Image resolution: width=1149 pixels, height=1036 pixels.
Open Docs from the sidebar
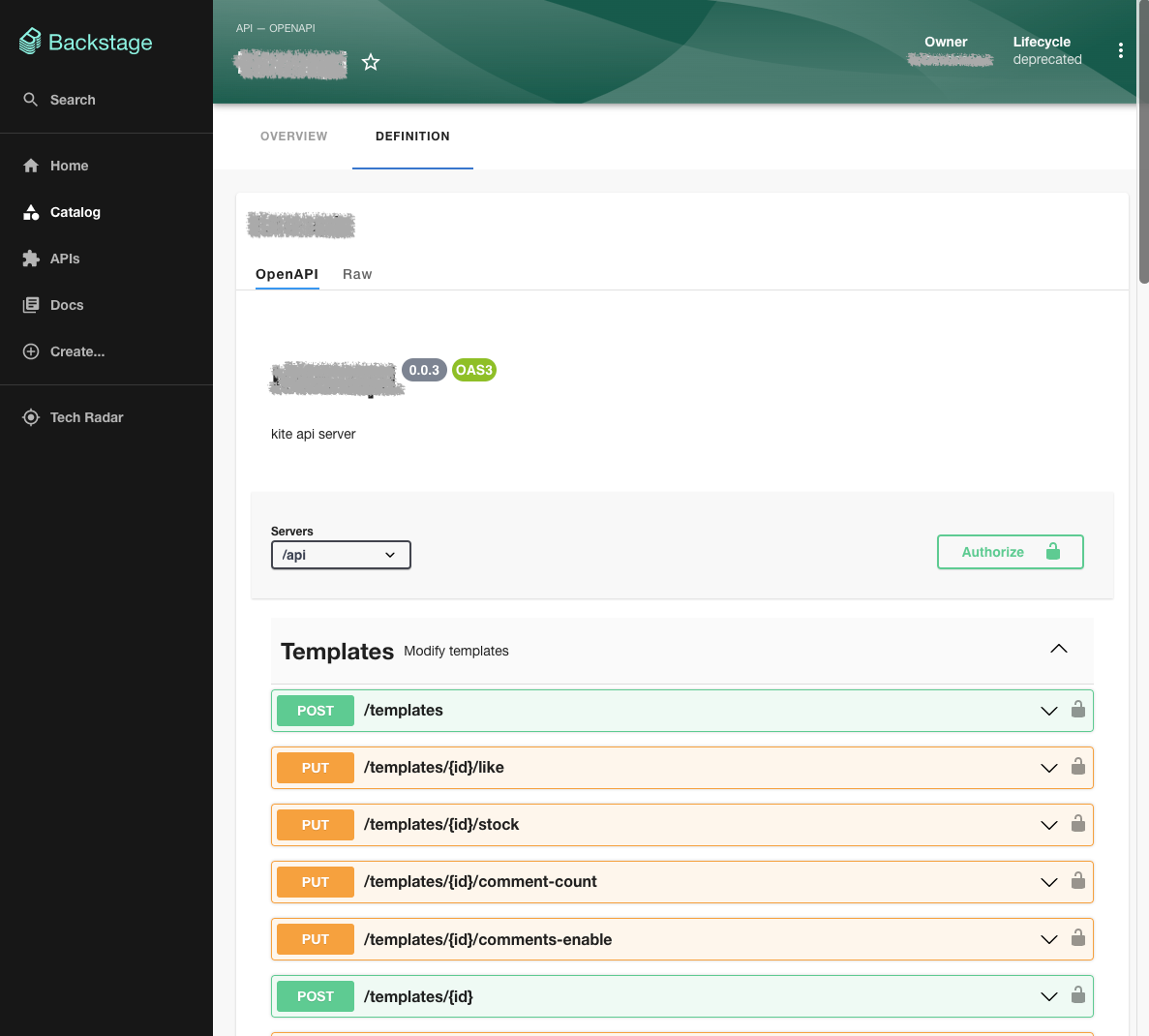(53, 305)
